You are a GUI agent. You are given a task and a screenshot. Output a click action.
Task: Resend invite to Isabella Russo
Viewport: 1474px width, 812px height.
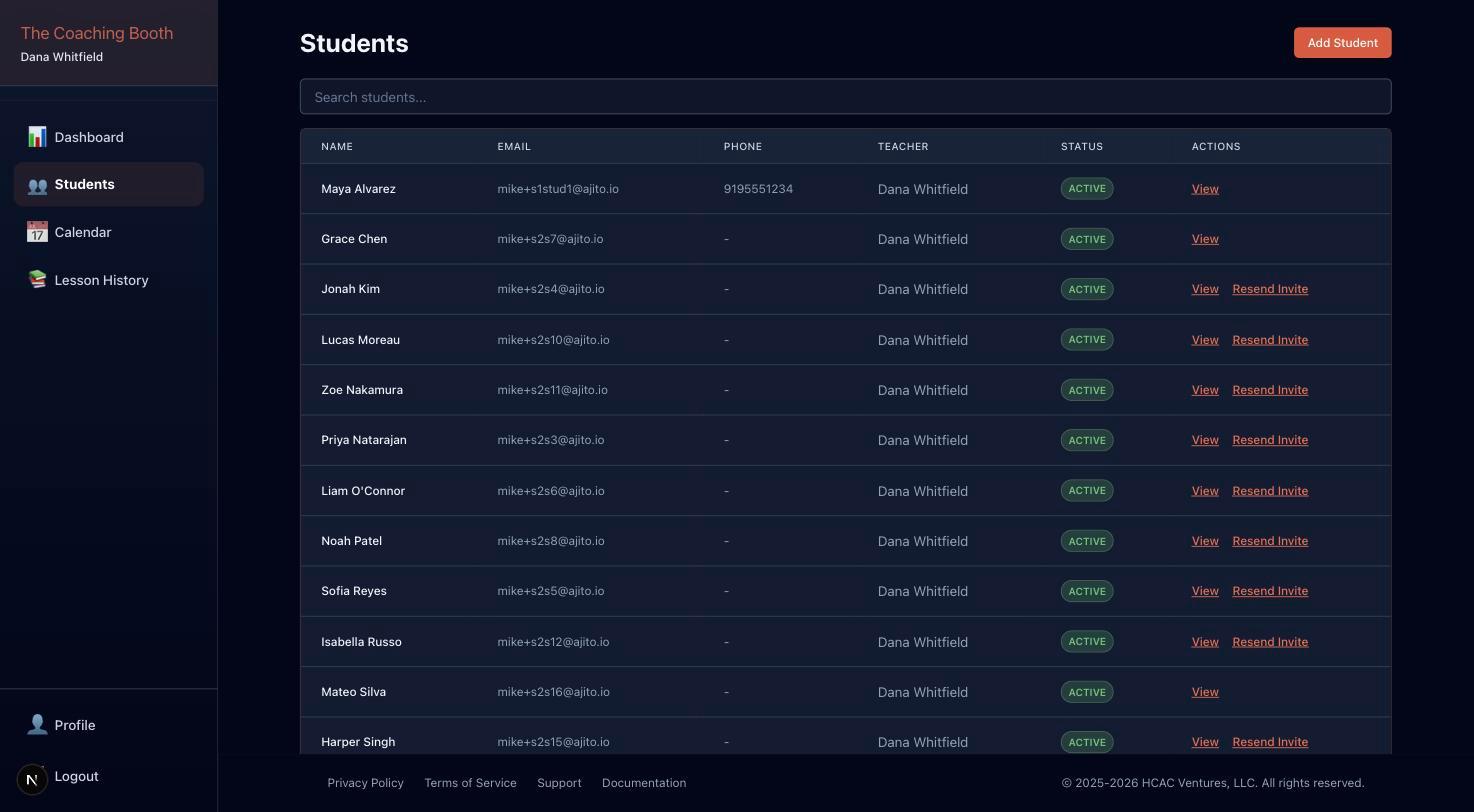point(1269,642)
